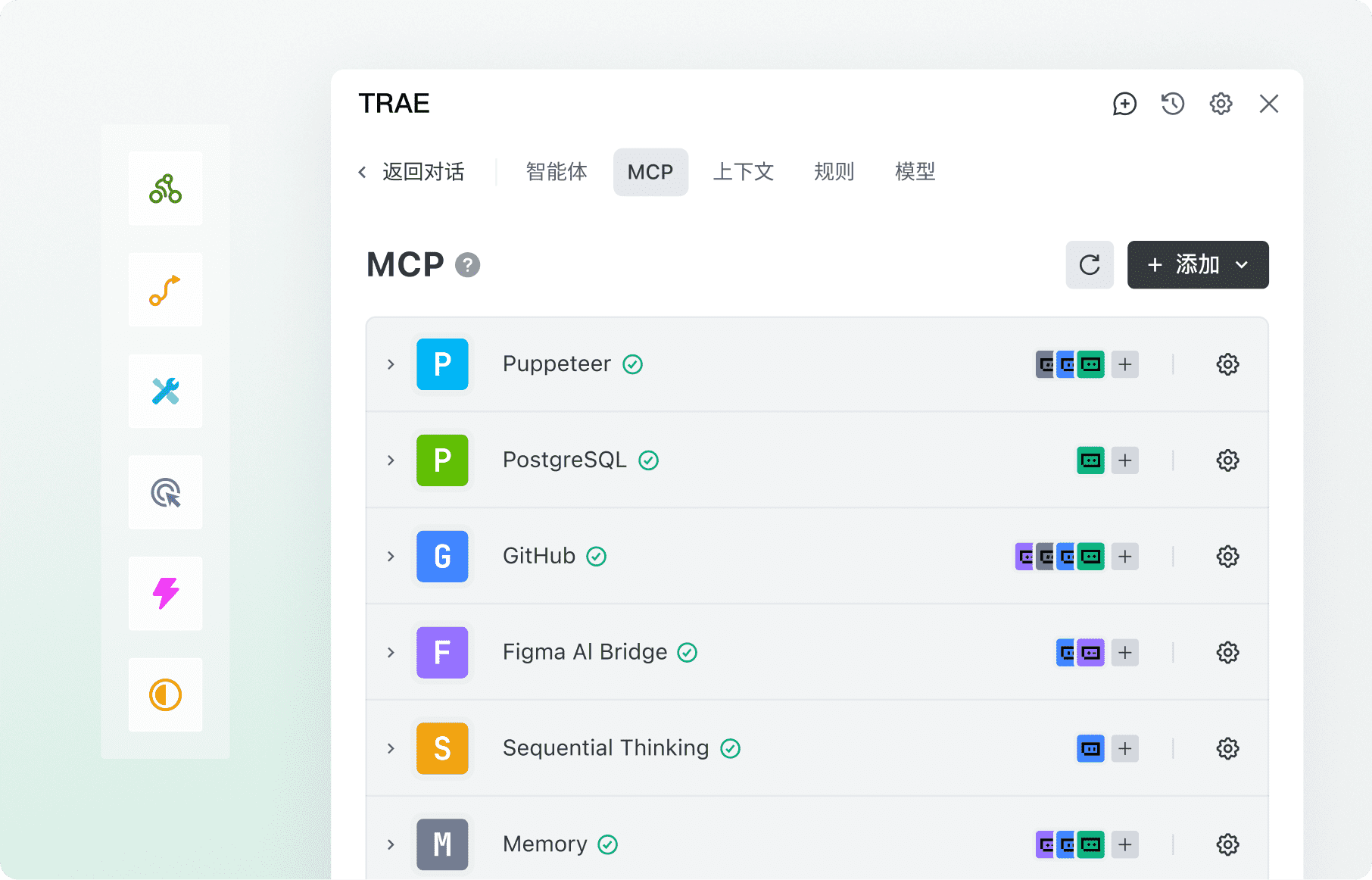
Task: Switch to the 上下文 tab
Action: click(743, 172)
